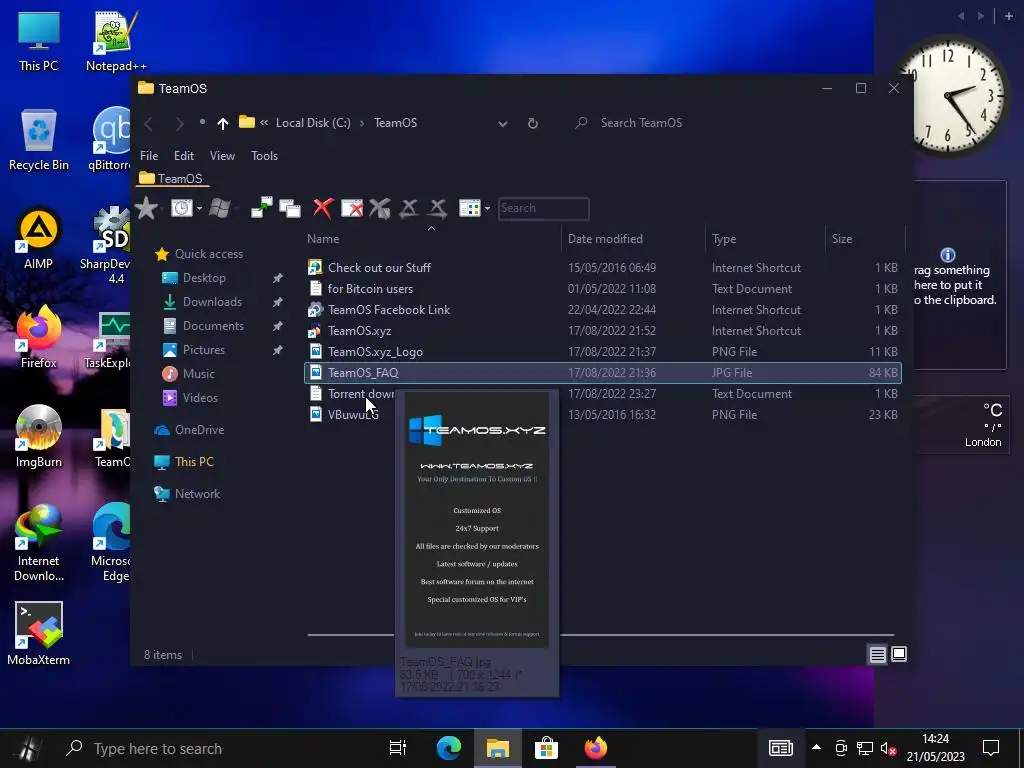Click the refresh button in address bar

tap(533, 123)
